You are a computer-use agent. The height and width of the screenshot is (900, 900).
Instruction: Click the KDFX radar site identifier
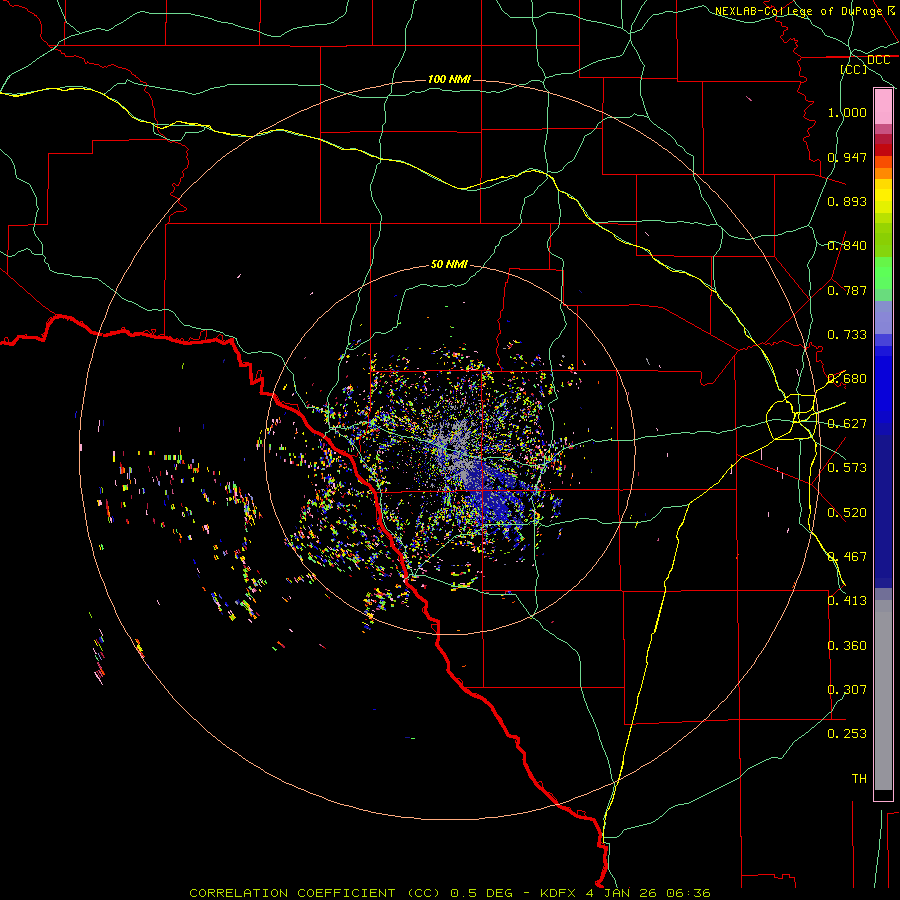(560, 893)
